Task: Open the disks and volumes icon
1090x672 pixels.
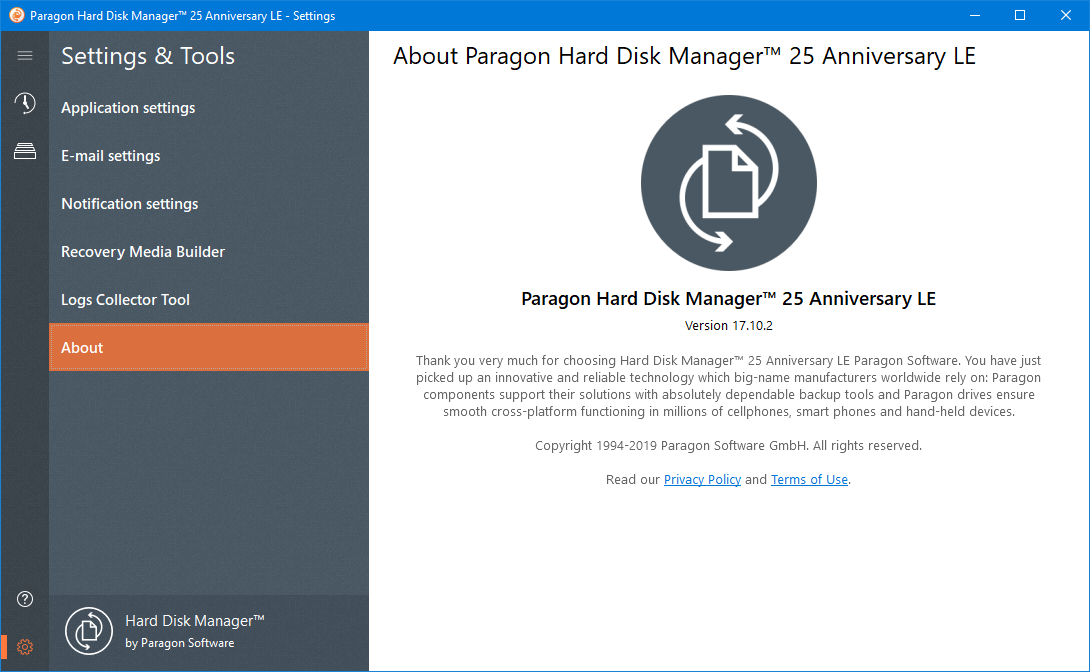Action: pos(25,151)
